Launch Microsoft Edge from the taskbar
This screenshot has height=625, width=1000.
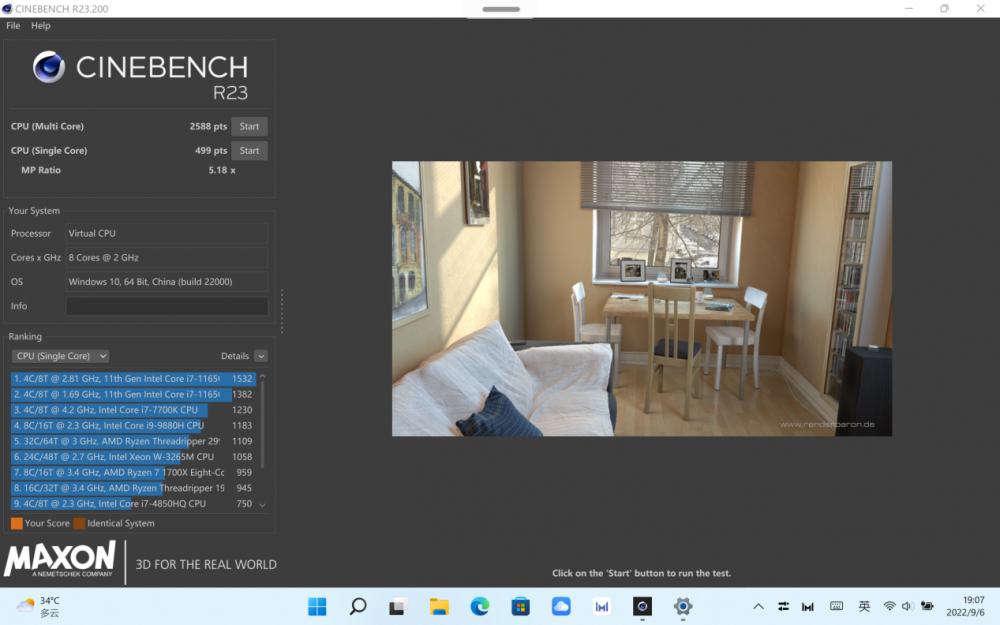(480, 607)
